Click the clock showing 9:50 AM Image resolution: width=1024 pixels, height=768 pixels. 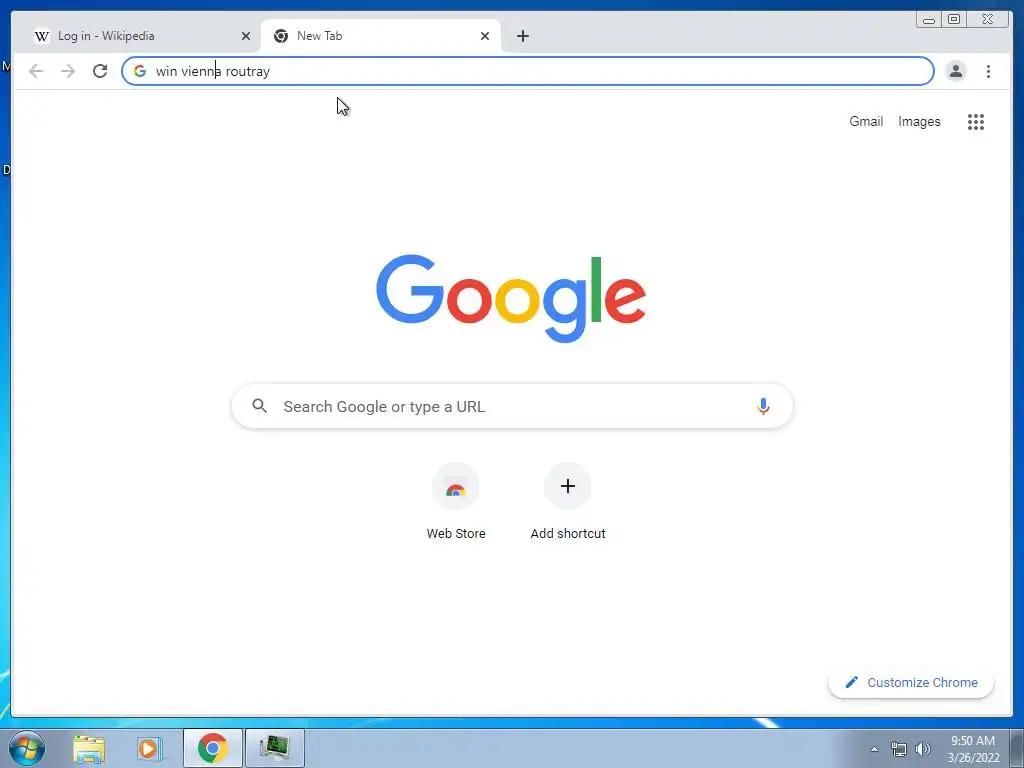pyautogui.click(x=973, y=749)
